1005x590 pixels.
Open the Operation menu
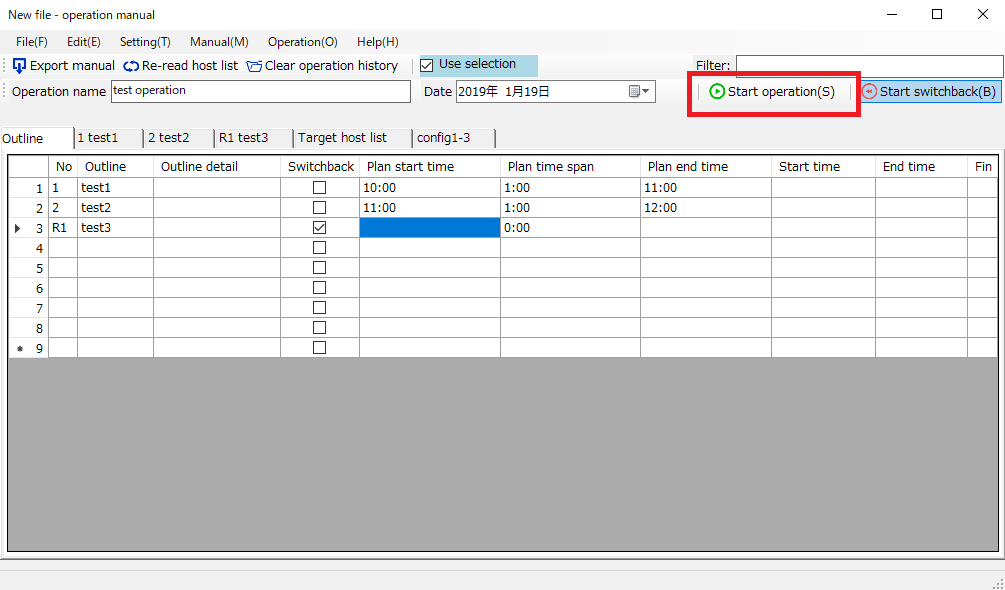(x=302, y=42)
